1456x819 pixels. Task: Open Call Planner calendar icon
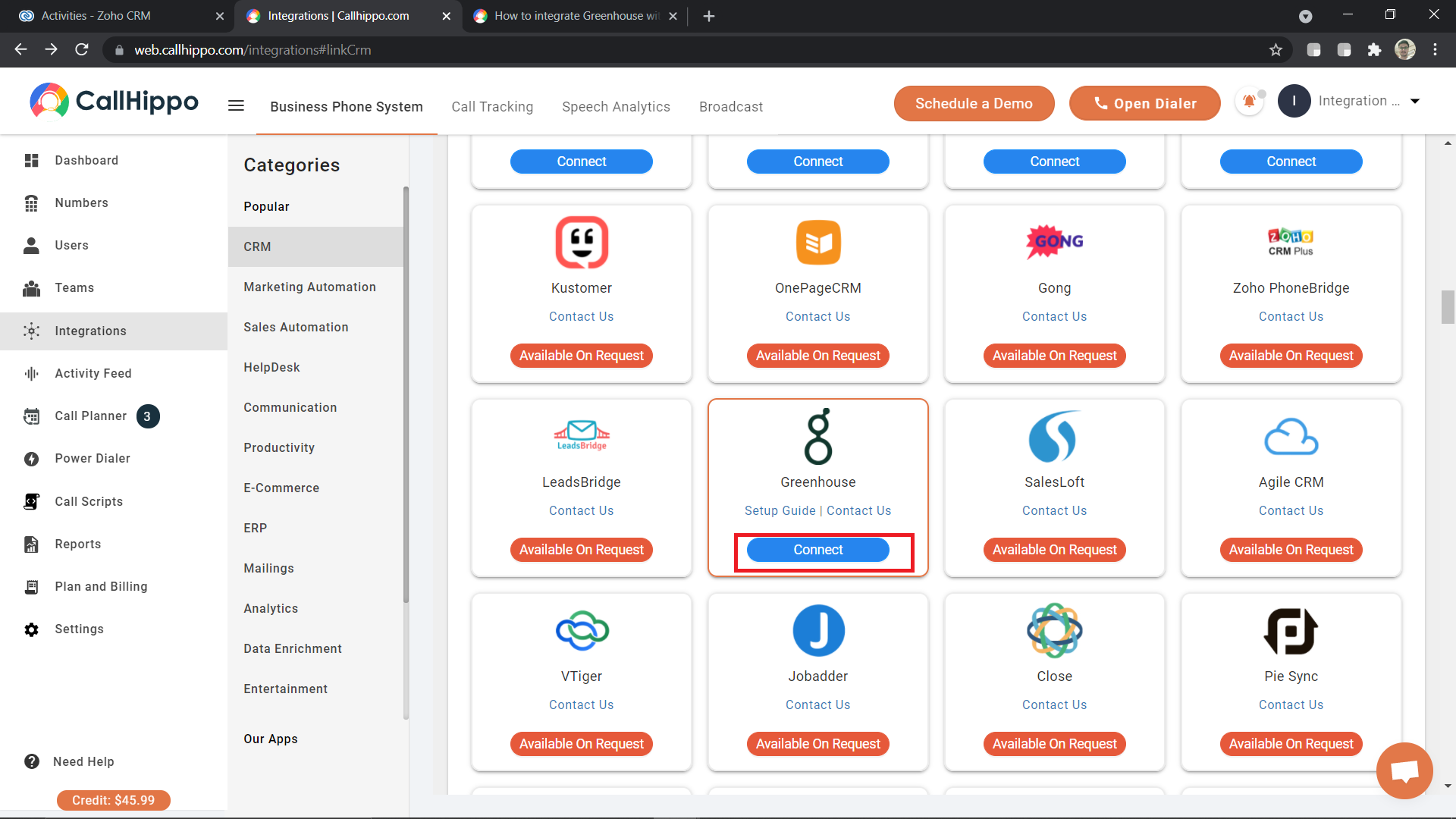pos(31,416)
